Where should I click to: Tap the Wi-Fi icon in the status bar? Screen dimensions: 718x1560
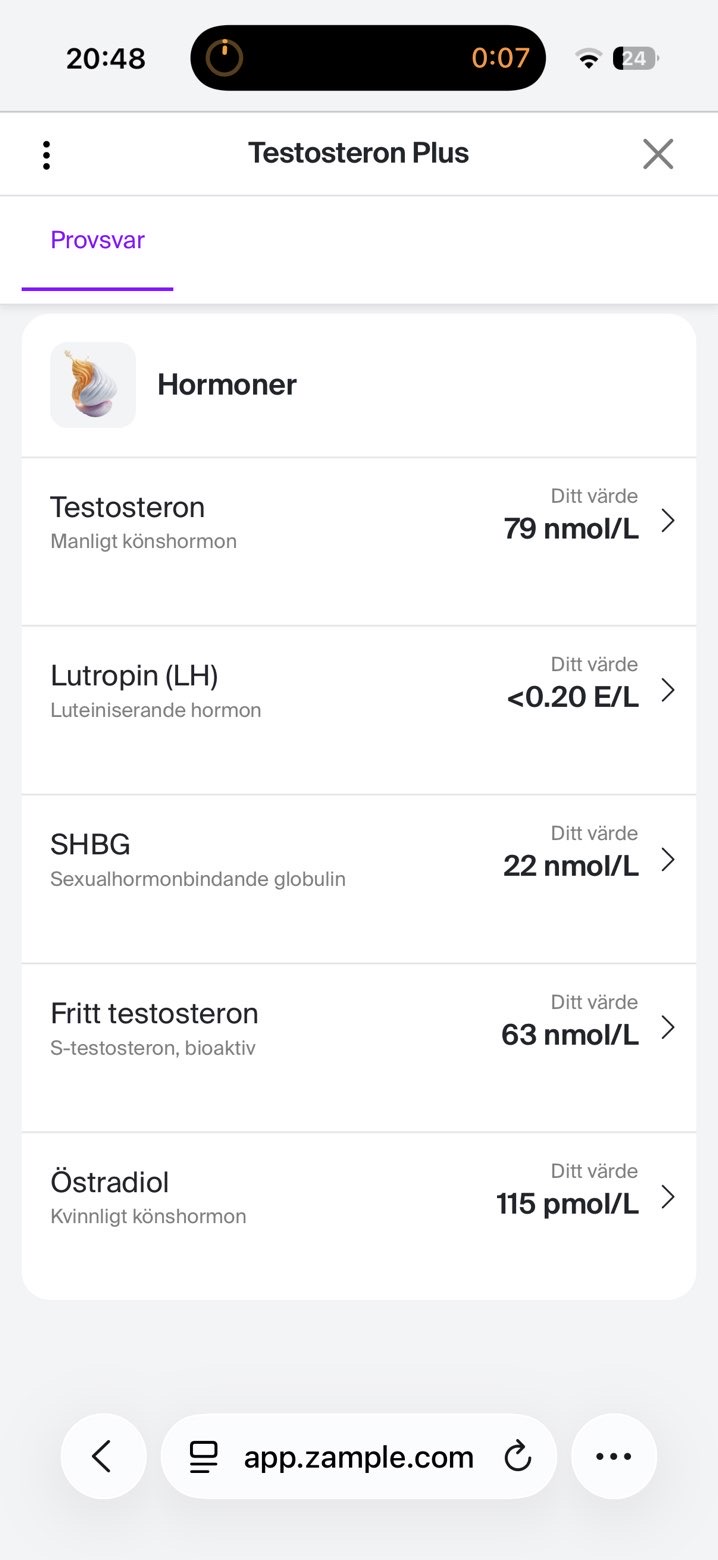click(x=589, y=59)
